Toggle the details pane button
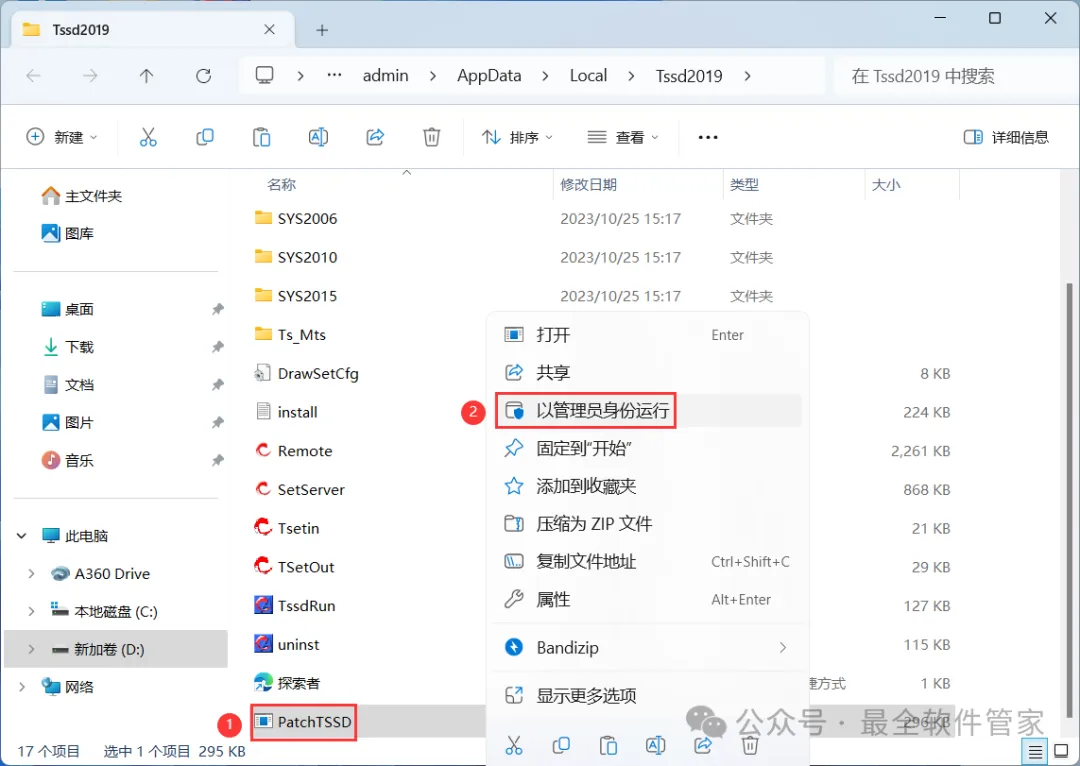This screenshot has width=1080, height=766. [1006, 137]
